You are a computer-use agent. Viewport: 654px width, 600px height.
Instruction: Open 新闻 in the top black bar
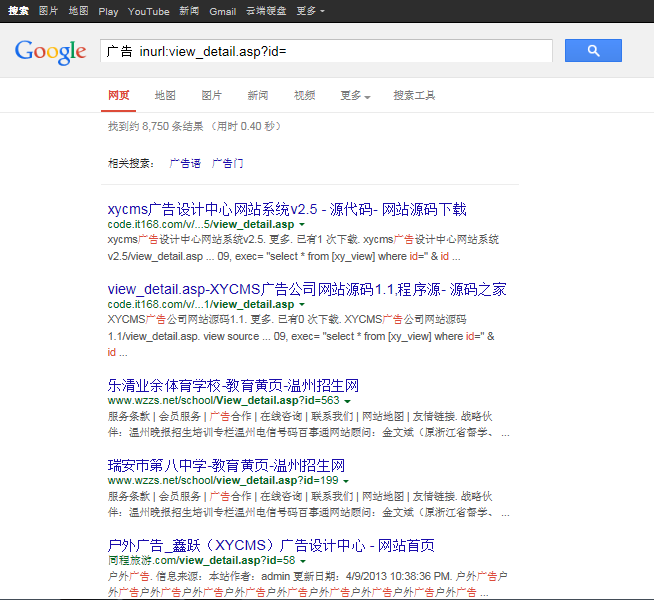click(189, 11)
